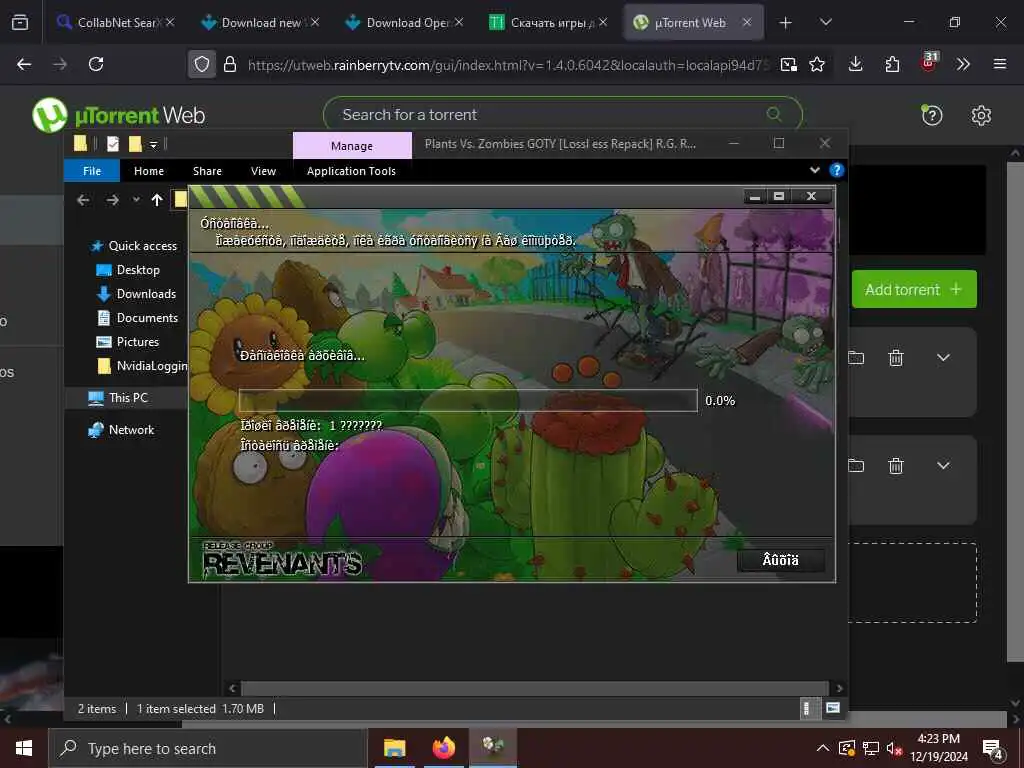Select Desktop in navigation pane
Image resolution: width=1024 pixels, height=768 pixels.
click(128, 270)
